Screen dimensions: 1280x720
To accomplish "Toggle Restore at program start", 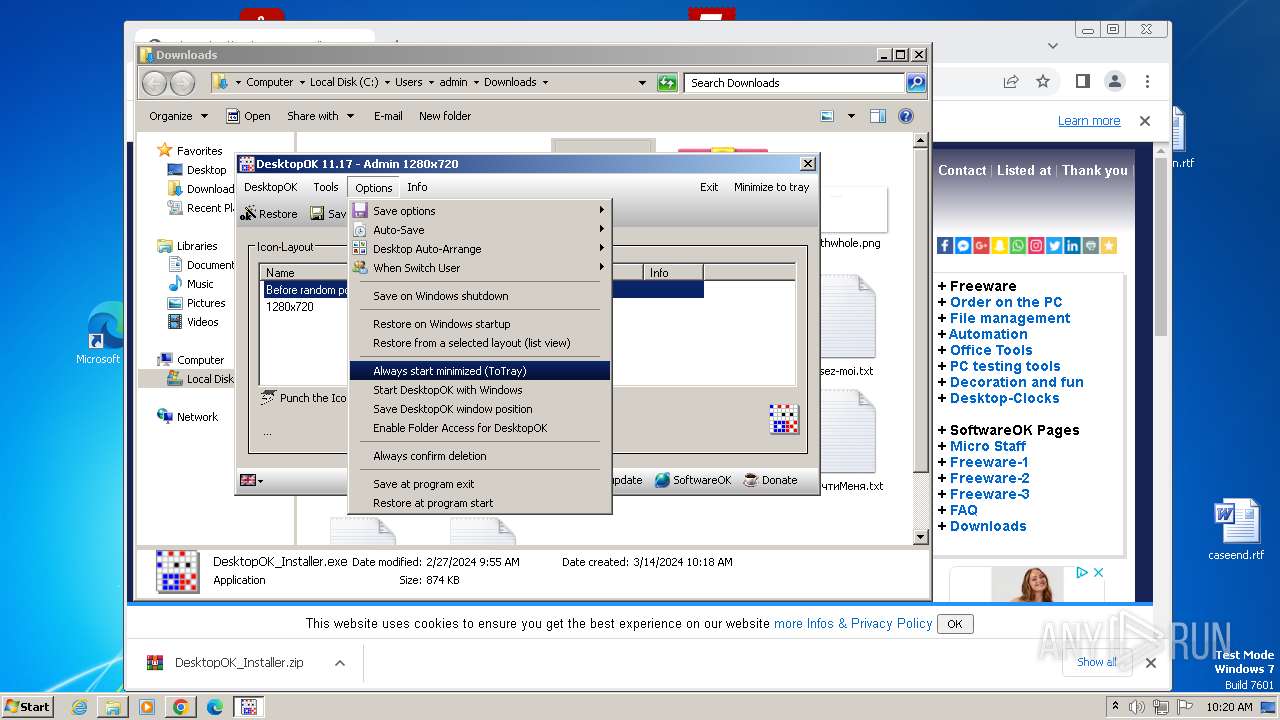I will [479, 503].
